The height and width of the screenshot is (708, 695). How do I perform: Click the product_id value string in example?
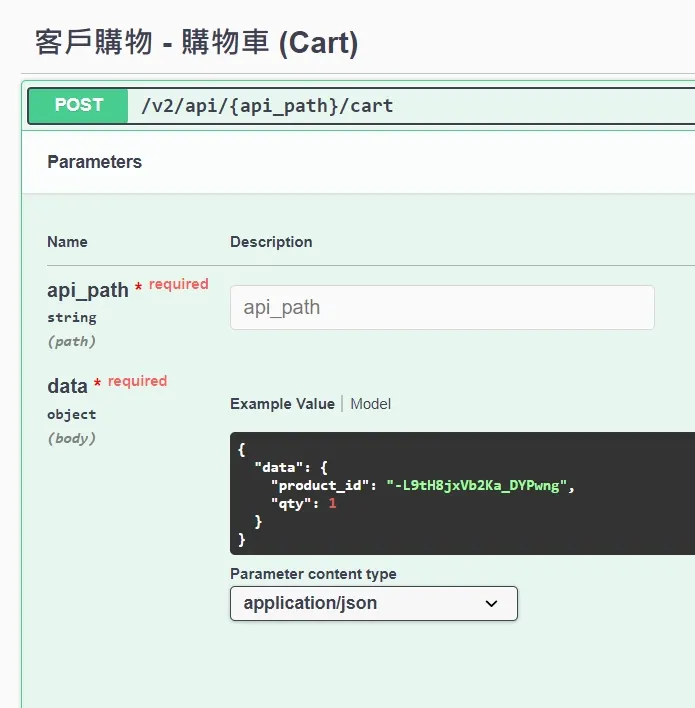click(477, 486)
